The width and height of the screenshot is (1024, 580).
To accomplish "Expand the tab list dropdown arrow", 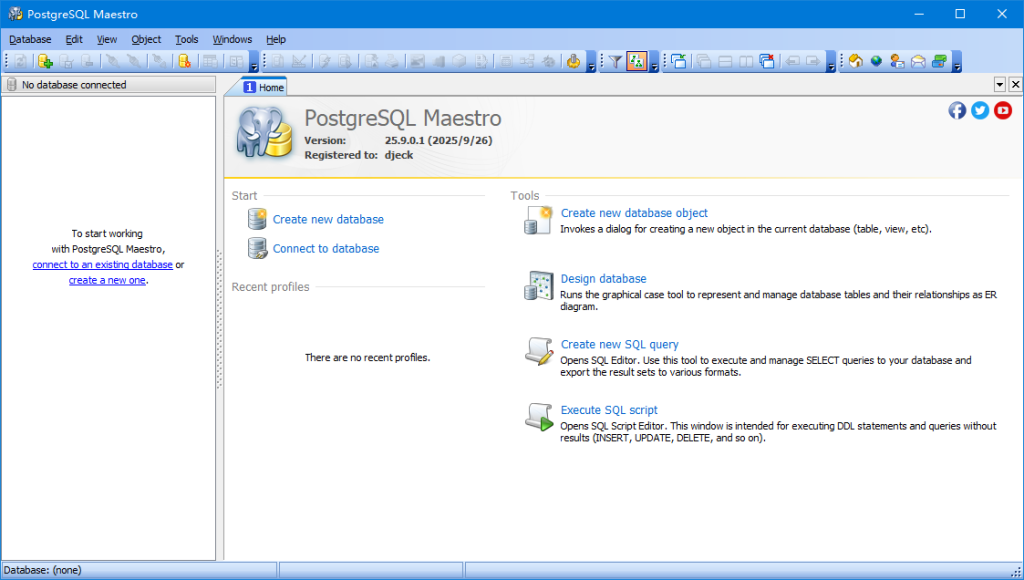I will [x=999, y=85].
